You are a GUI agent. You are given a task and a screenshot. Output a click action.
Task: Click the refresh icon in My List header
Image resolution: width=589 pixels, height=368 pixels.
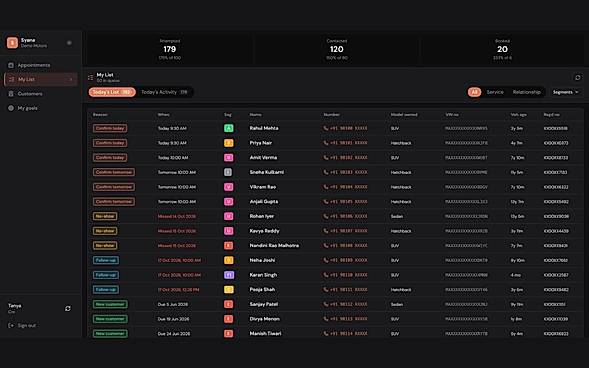pos(577,77)
